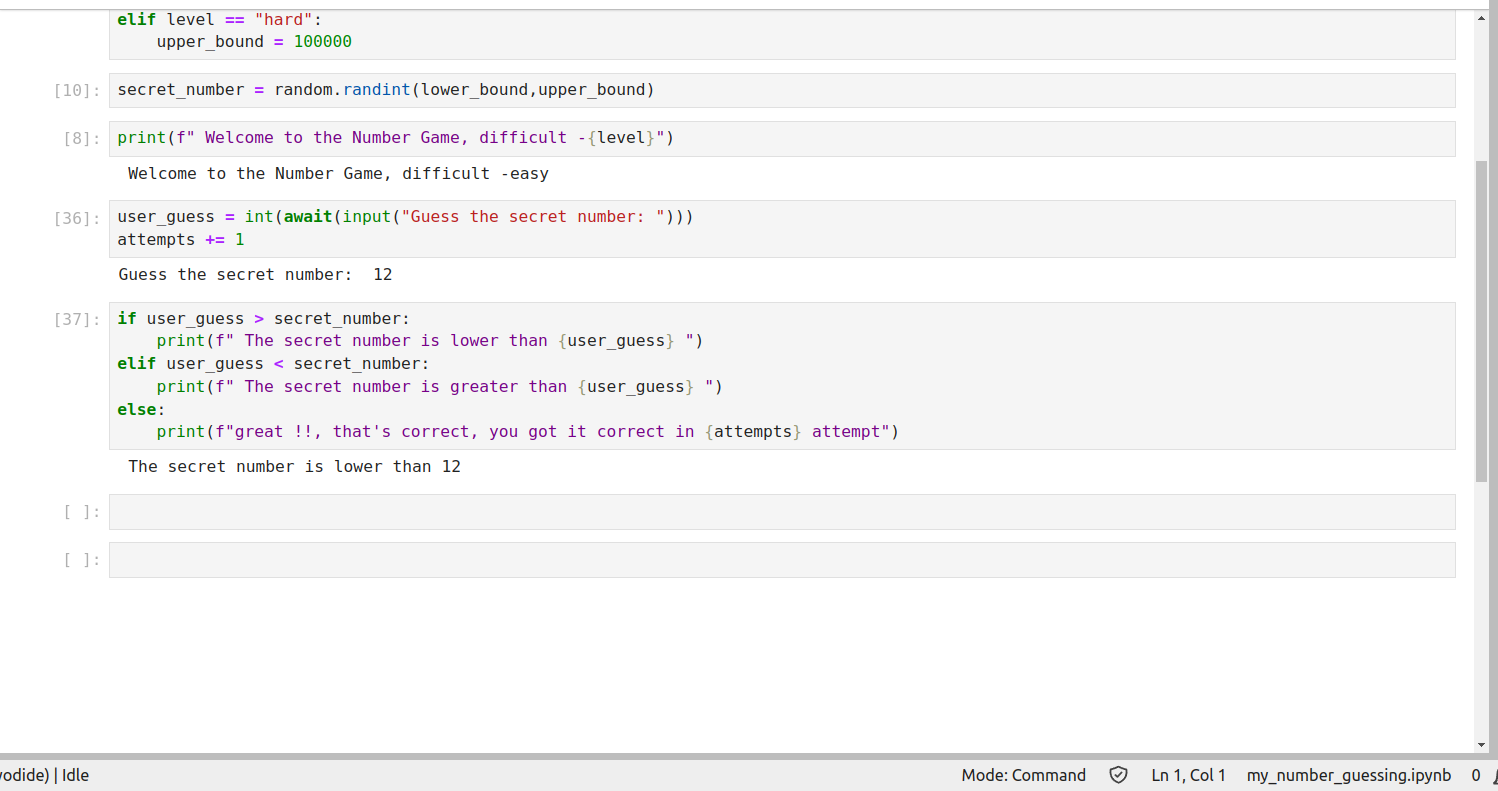1498x791 pixels.
Task: Select the Welcome print statement cell
Action: [780, 138]
